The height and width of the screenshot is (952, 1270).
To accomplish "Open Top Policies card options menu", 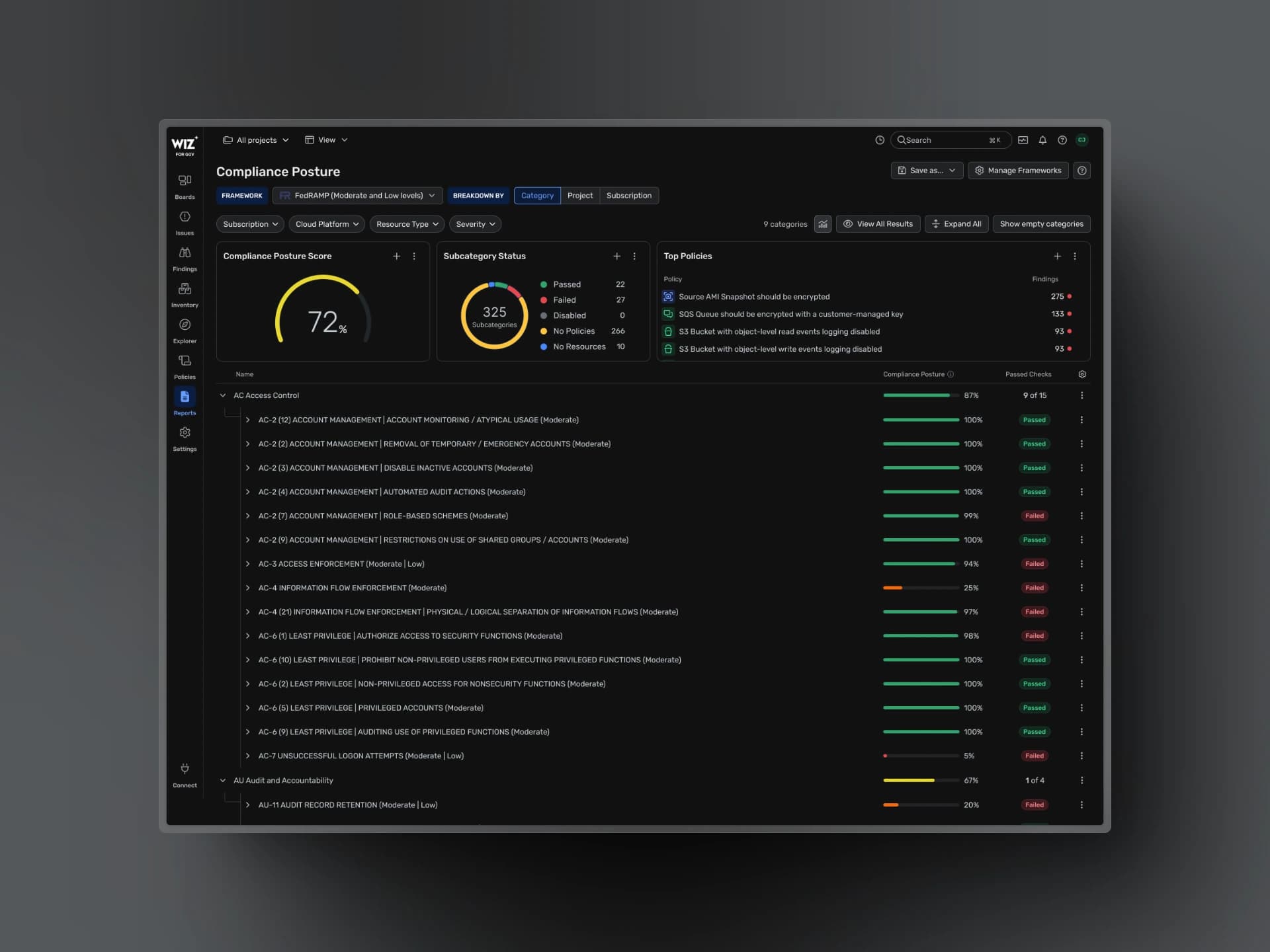I will point(1075,257).
